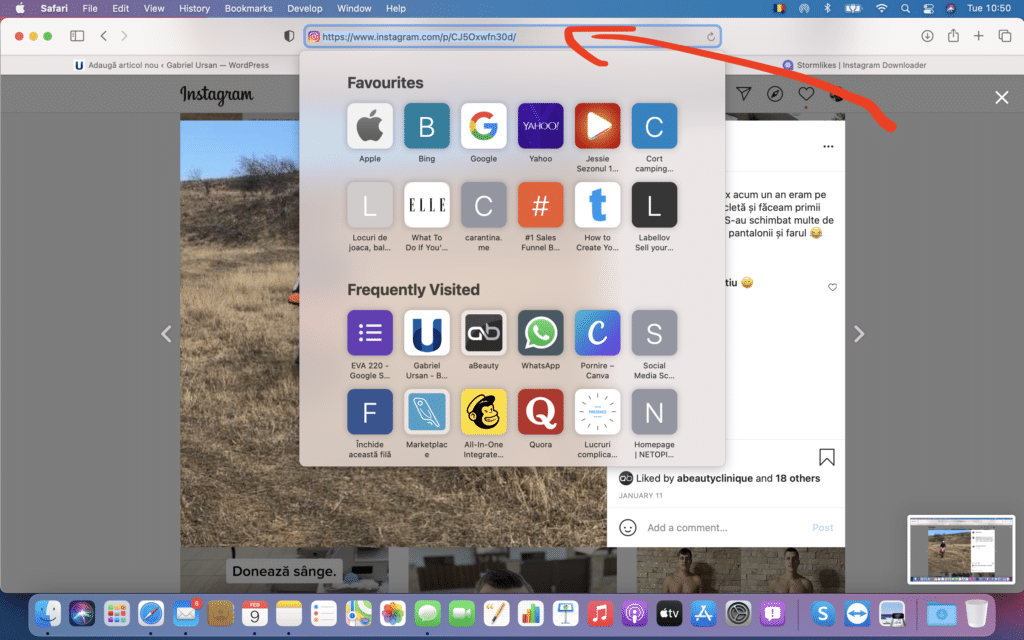The height and width of the screenshot is (640, 1024).
Task: Open the Bing favourite tile
Action: point(426,126)
